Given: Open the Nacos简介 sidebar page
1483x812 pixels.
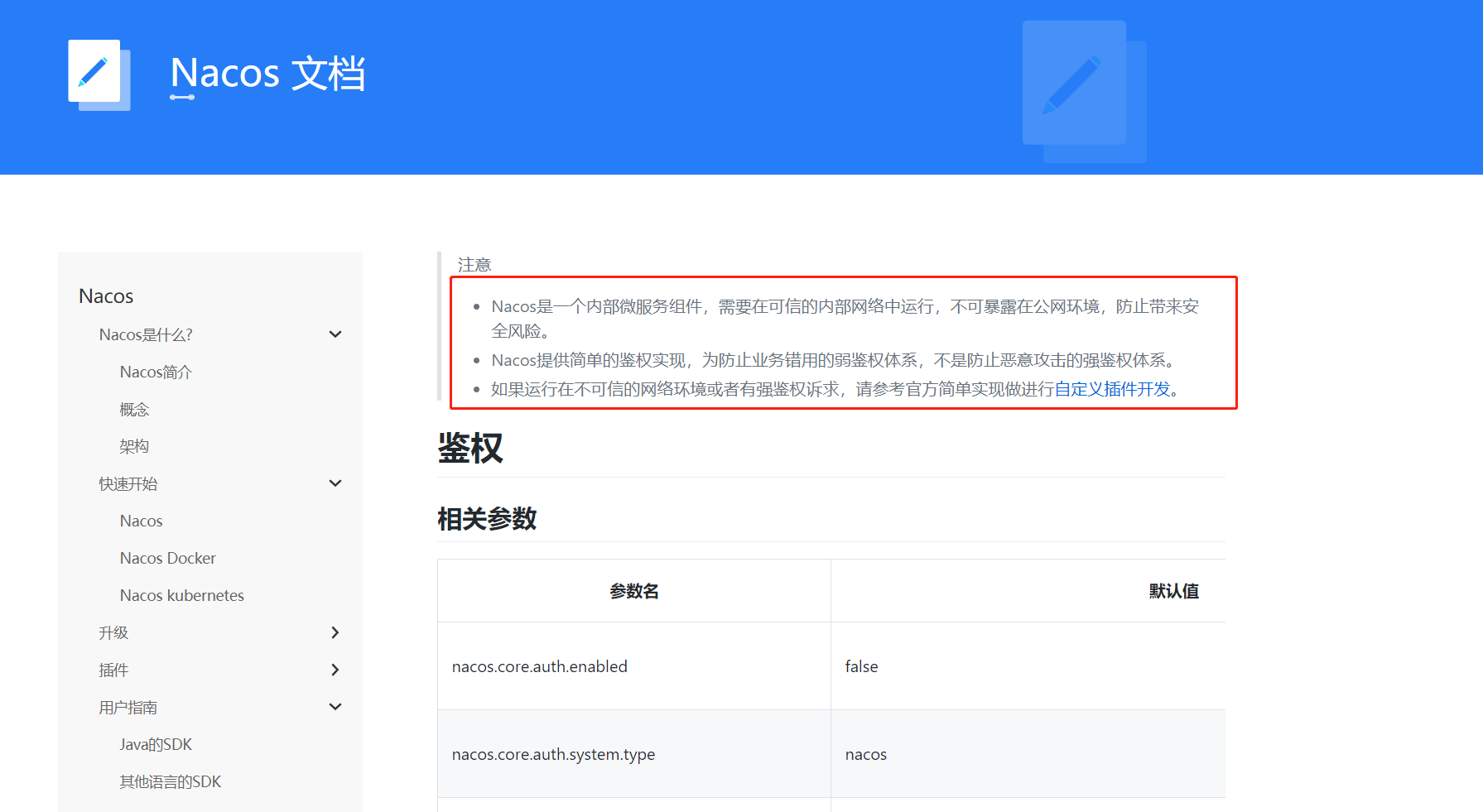Looking at the screenshot, I should [x=156, y=372].
